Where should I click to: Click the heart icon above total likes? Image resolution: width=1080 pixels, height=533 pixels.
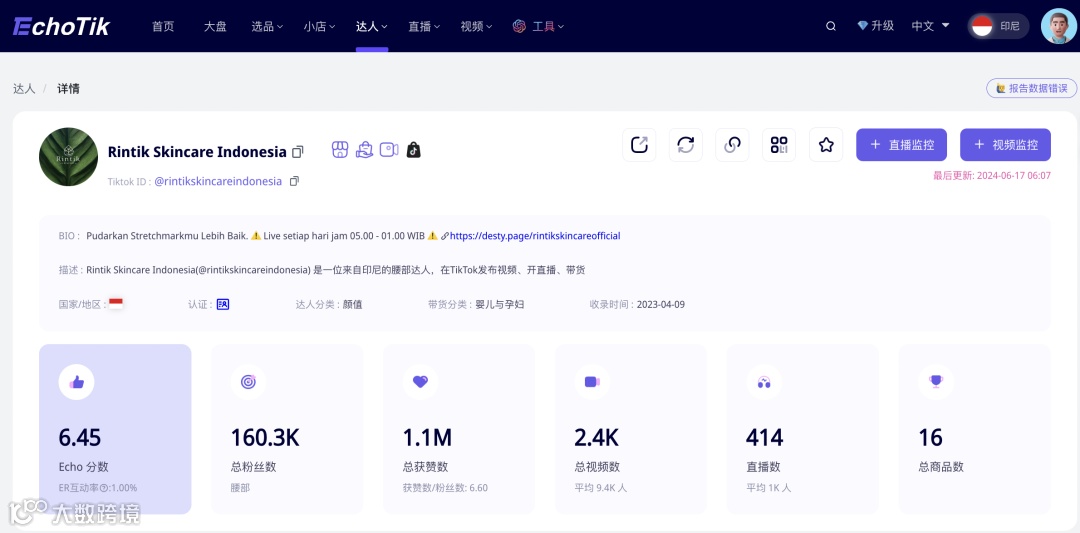(x=420, y=382)
